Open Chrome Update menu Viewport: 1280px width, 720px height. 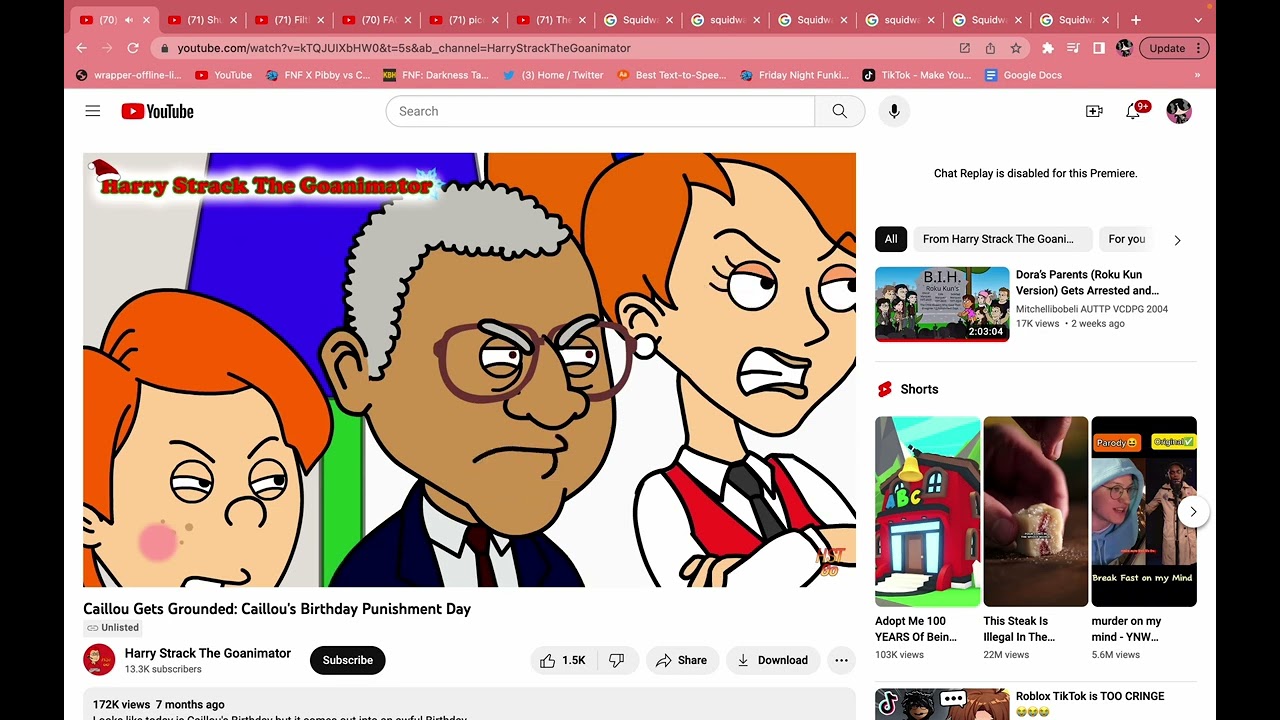[x=1174, y=48]
